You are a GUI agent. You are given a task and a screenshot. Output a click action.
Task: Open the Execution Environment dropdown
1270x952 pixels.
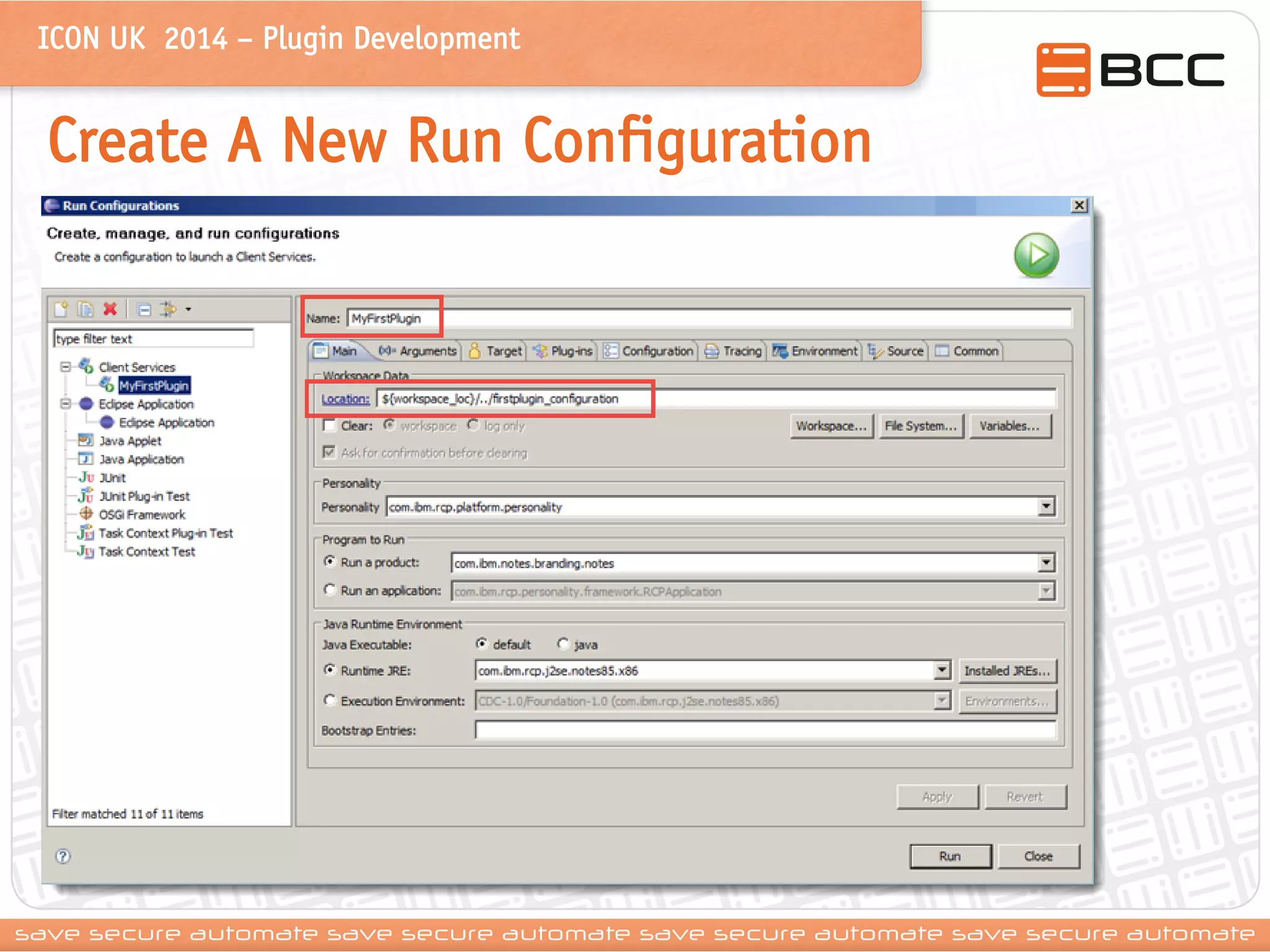942,701
